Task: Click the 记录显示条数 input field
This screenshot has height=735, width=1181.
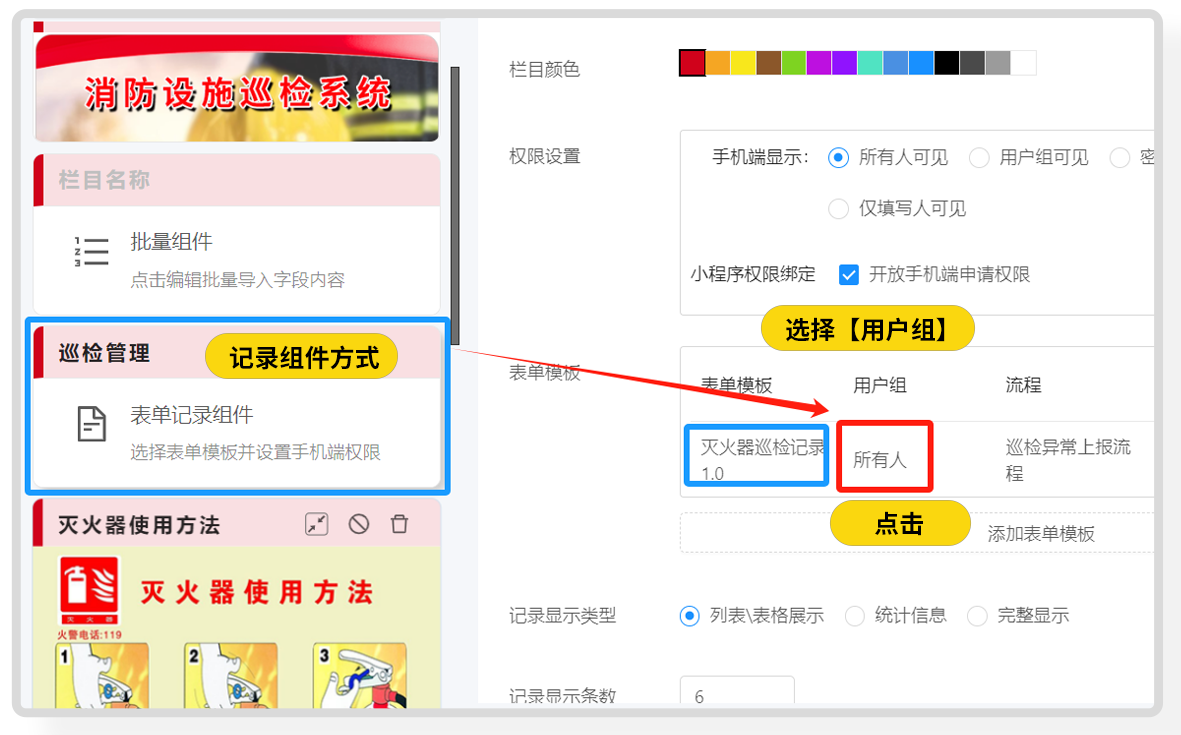Action: coord(737,691)
